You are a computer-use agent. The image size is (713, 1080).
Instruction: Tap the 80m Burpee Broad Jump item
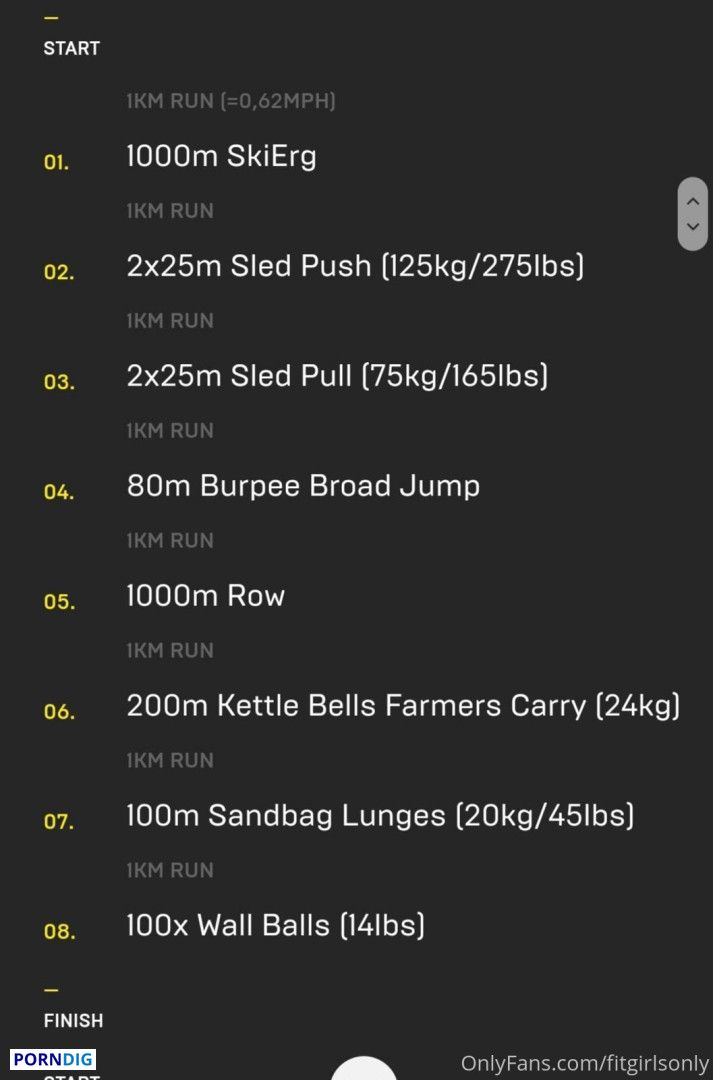click(303, 486)
